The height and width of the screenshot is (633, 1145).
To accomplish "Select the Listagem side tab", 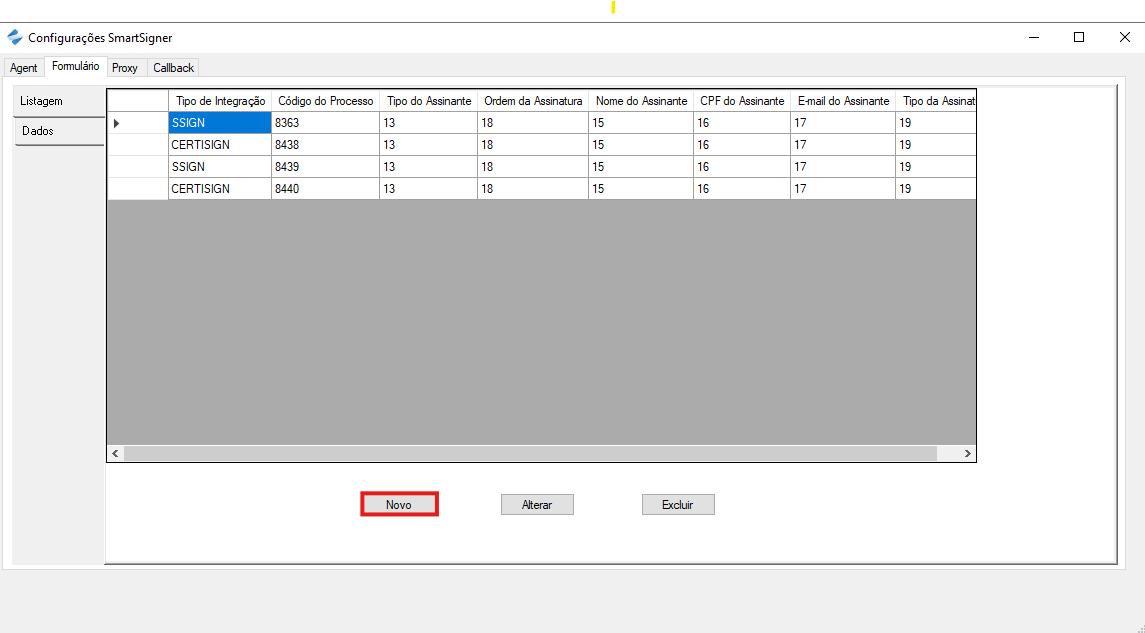I will 58,101.
